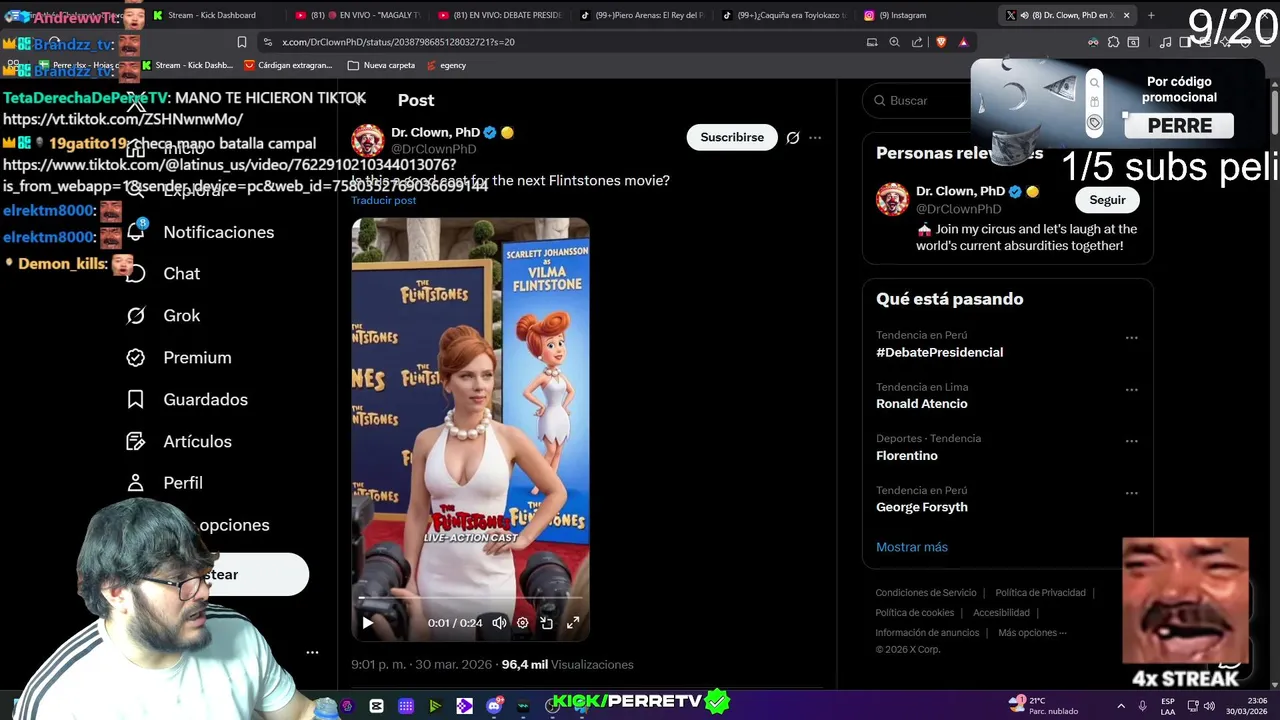Show hidden system tray icons
The image size is (1280, 720).
1121,706
